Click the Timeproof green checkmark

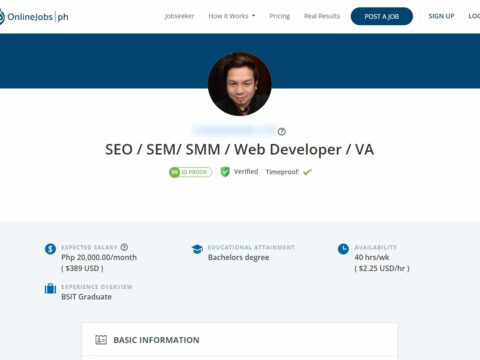click(307, 172)
